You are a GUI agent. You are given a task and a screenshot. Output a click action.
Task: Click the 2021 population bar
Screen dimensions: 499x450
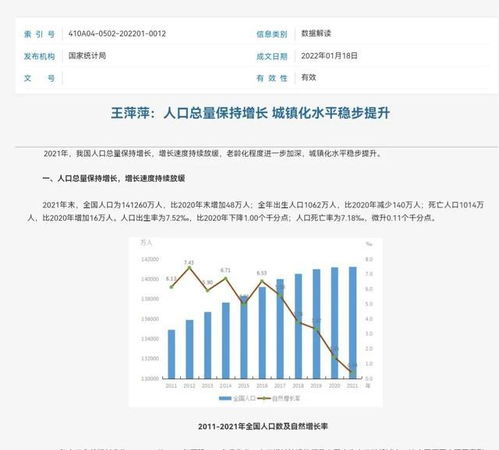(353, 323)
